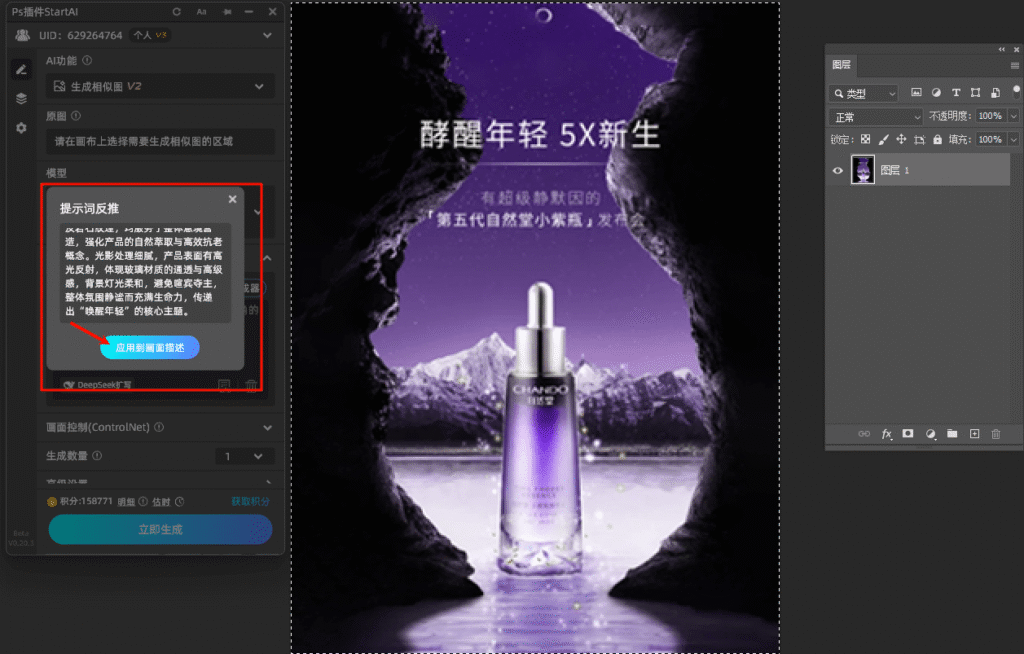
Task: Toggle prevent artboard auto-nesting lock
Action: click(x=920, y=139)
